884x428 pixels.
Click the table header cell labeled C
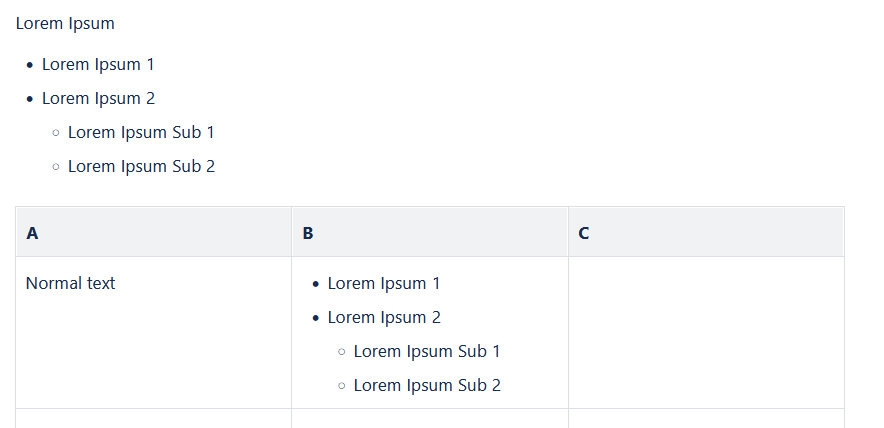pos(706,232)
